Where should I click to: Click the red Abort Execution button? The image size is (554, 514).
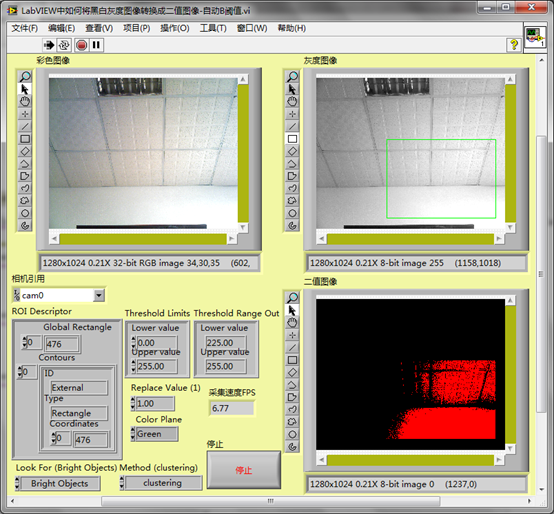pyautogui.click(x=82, y=45)
